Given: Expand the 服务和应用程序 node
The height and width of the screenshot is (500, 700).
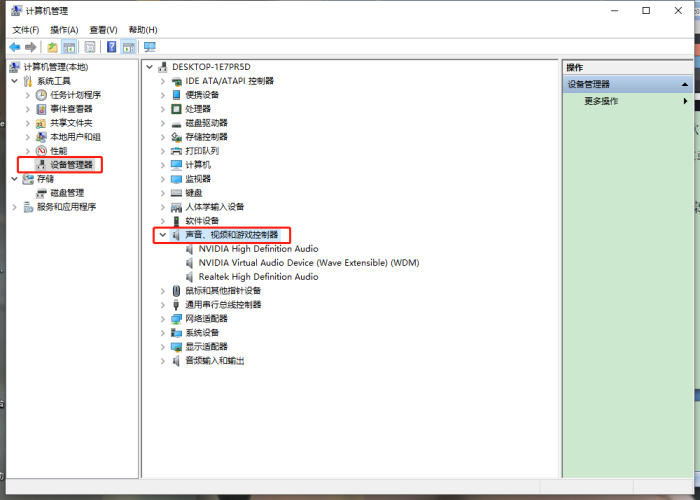Looking at the screenshot, I should coord(14,207).
